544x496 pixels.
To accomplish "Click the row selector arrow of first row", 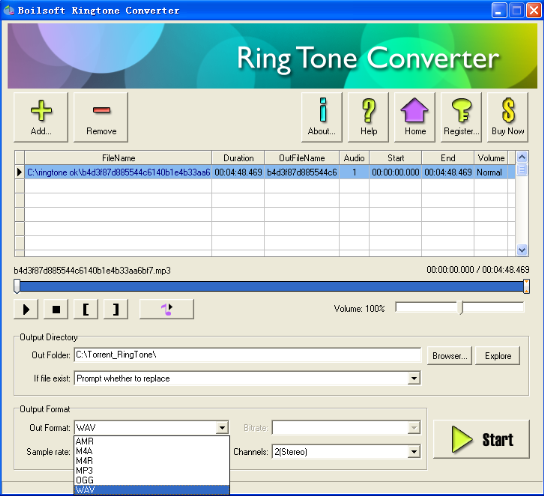I will [19, 172].
